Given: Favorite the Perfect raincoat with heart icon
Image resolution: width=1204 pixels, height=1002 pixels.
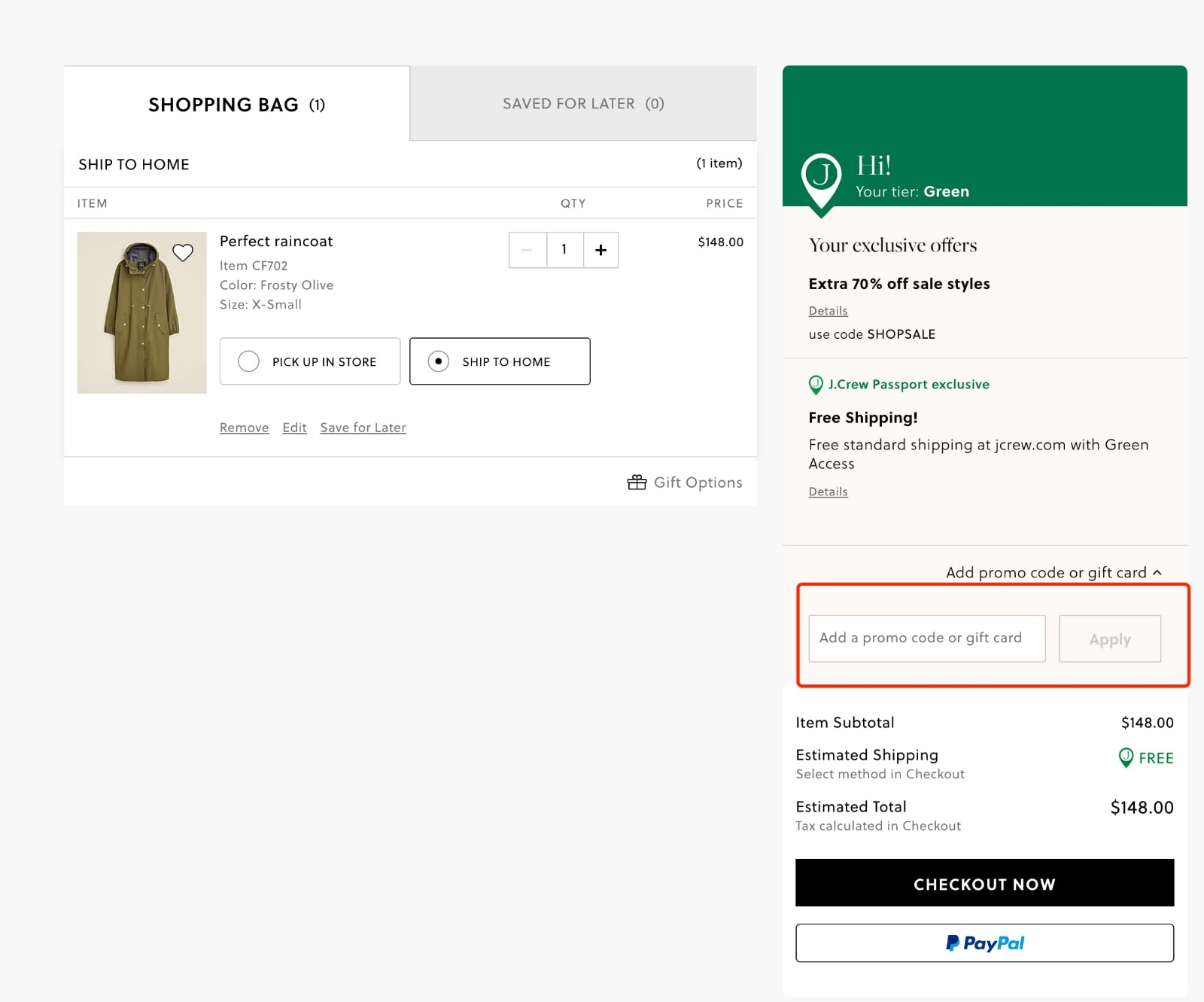Looking at the screenshot, I should pos(183,254).
